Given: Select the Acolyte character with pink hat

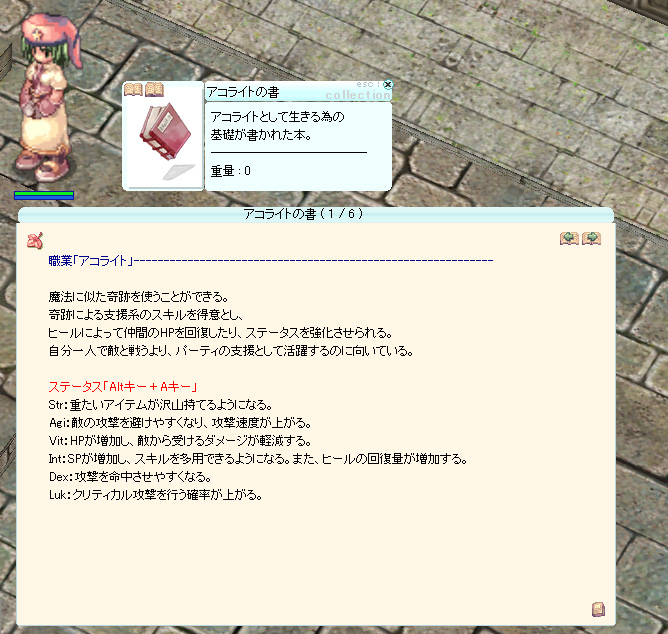Looking at the screenshot, I should 47,97.
